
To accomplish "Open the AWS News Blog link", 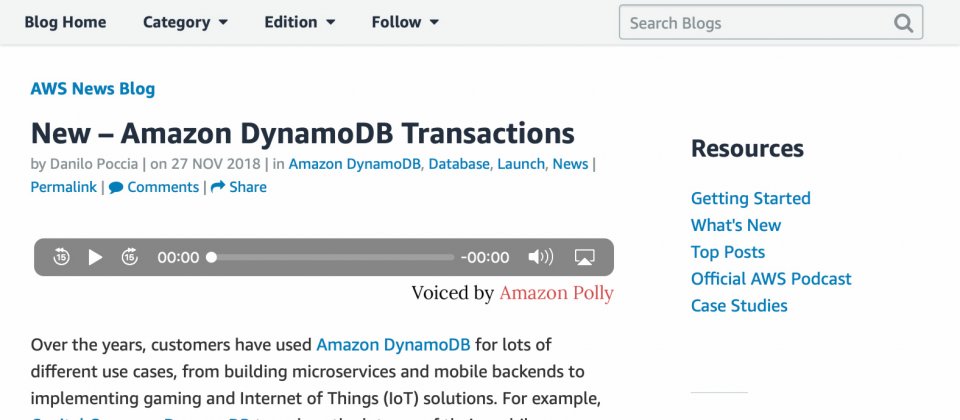I will point(92,89).
